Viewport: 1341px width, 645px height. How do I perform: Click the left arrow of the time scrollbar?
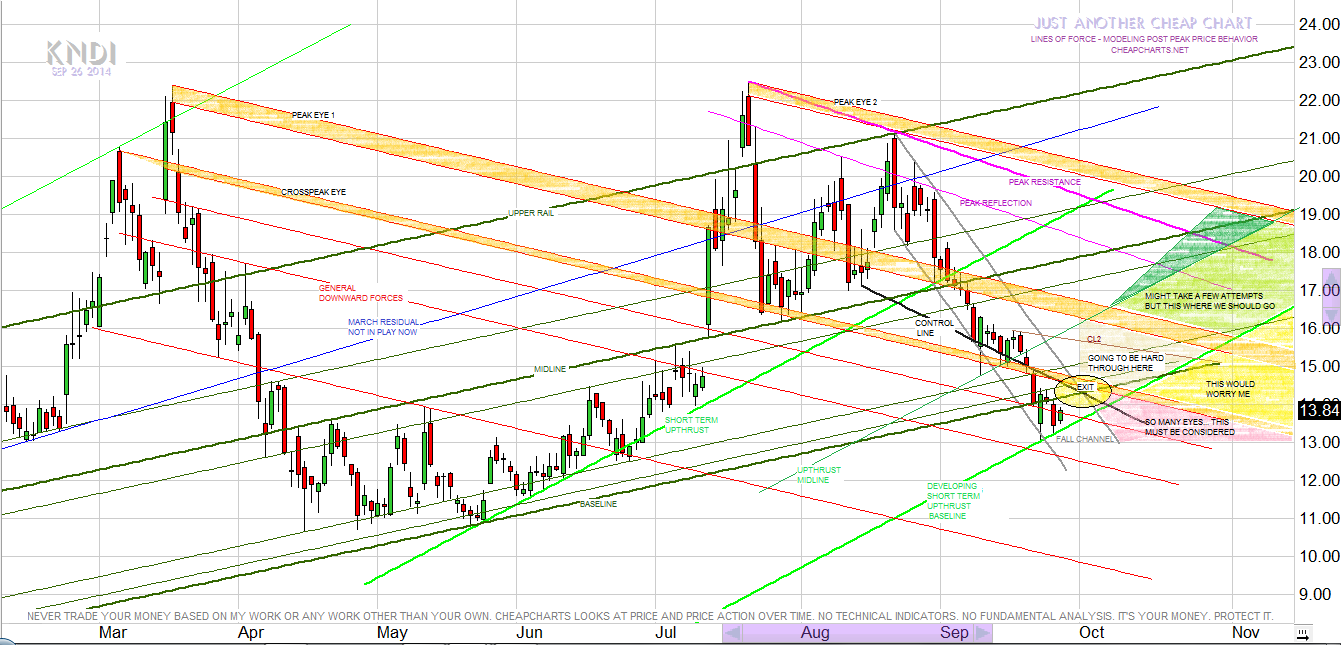click(x=732, y=633)
